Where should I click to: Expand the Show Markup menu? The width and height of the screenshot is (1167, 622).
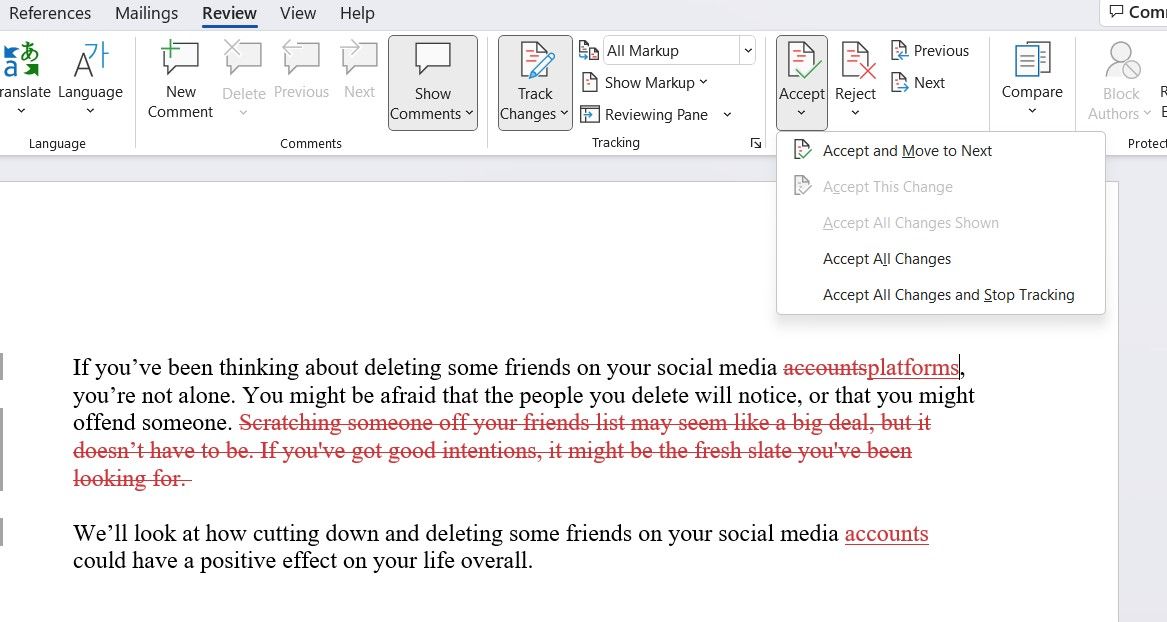(645, 83)
